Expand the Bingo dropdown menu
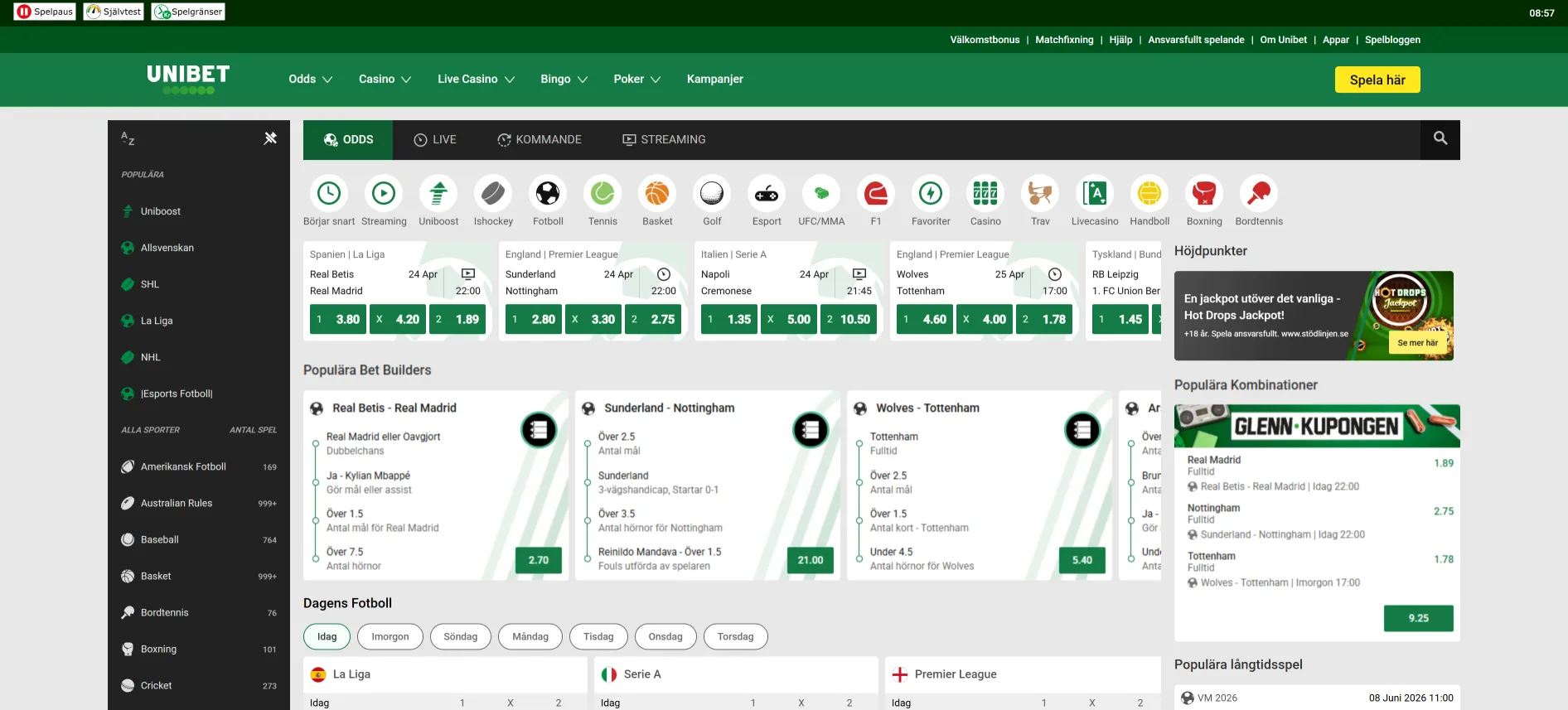The width and height of the screenshot is (1568, 710). click(564, 79)
